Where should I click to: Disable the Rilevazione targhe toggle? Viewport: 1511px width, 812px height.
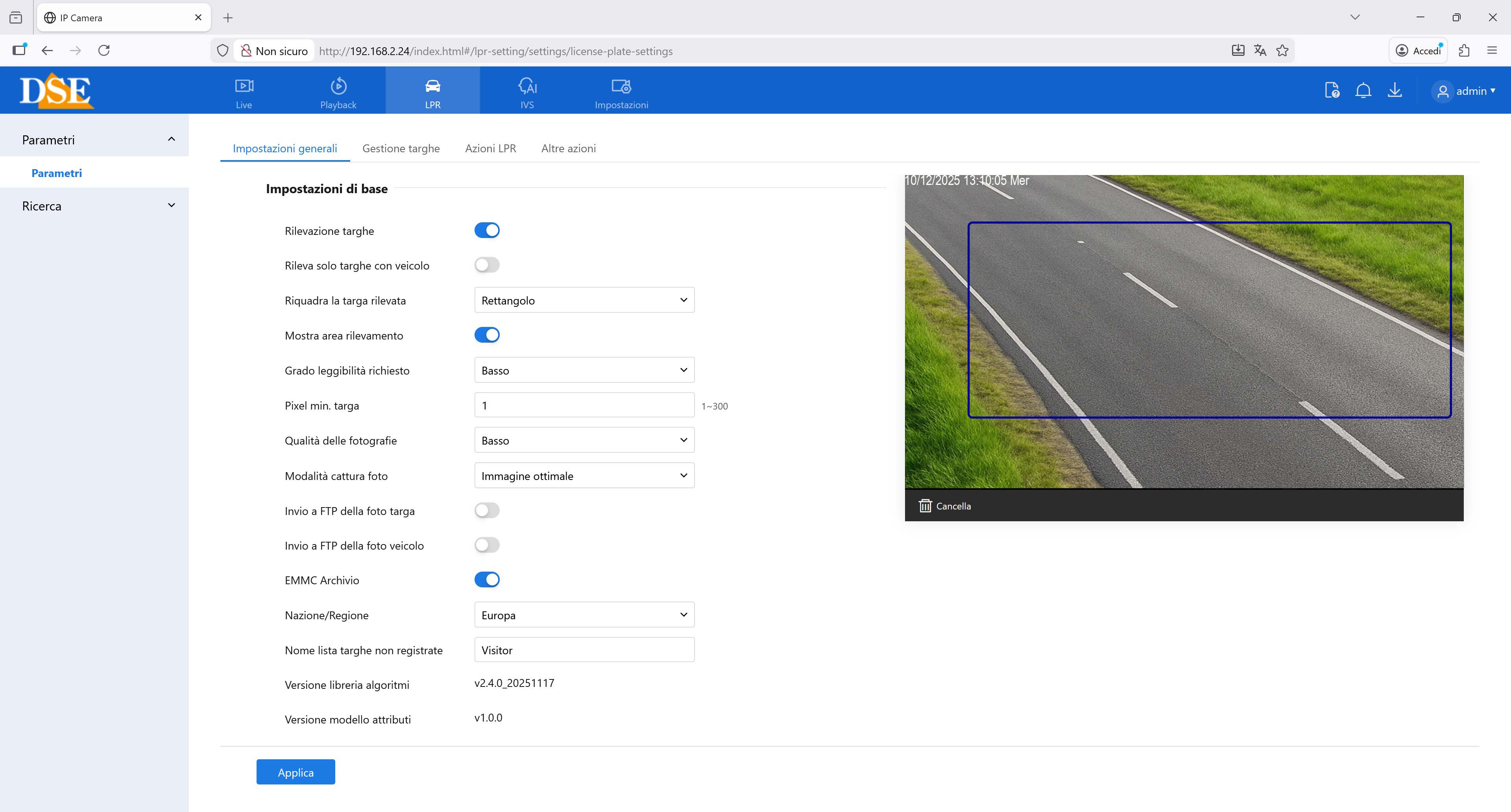[487, 231]
